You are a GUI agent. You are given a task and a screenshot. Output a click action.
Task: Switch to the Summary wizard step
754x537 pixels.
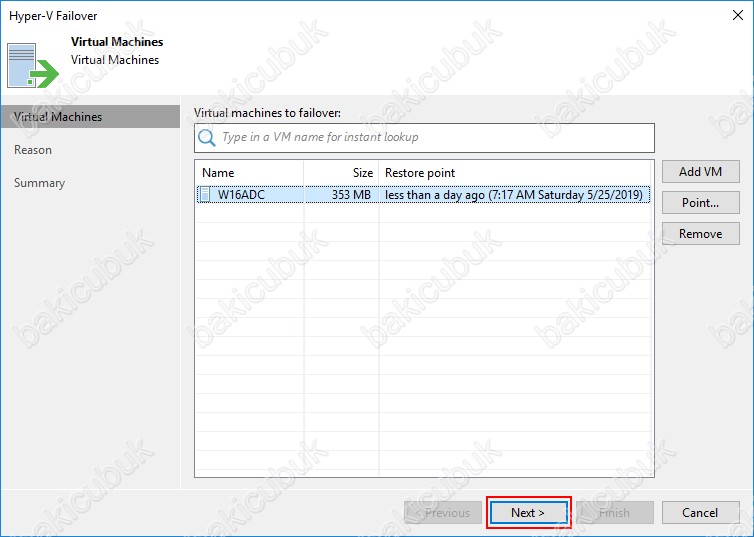40,183
